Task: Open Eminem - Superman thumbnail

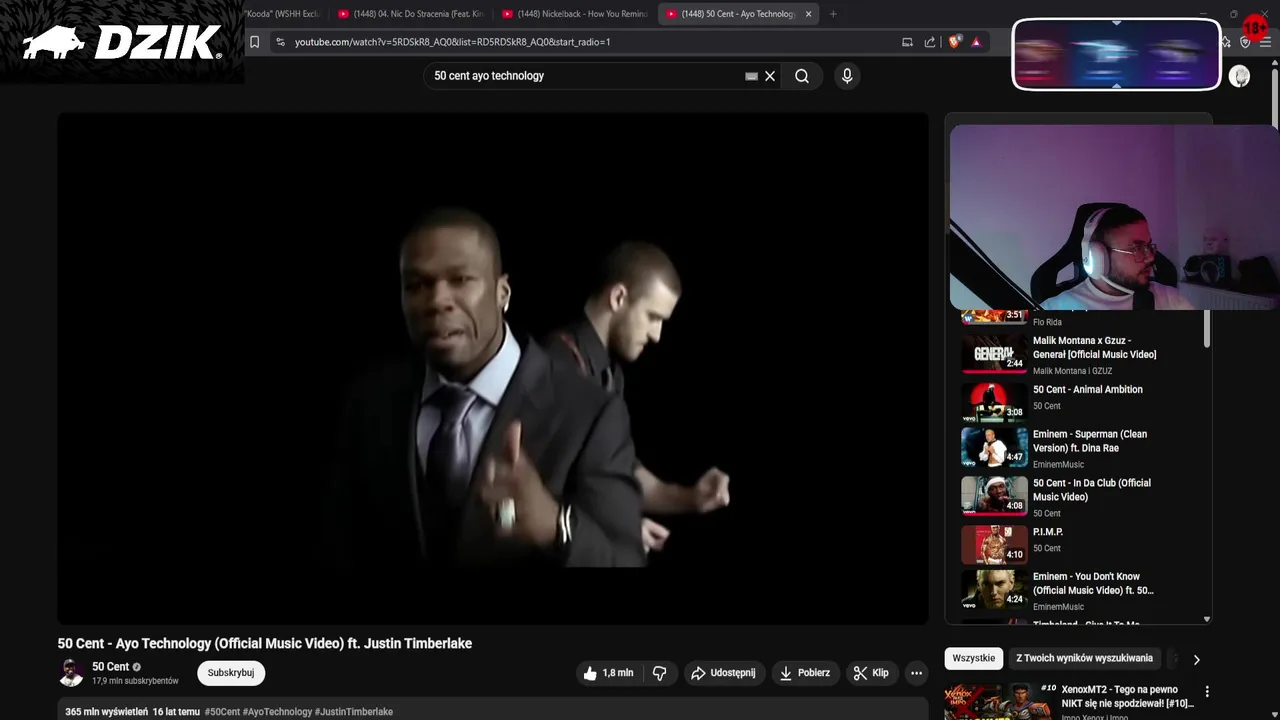Action: [x=994, y=447]
